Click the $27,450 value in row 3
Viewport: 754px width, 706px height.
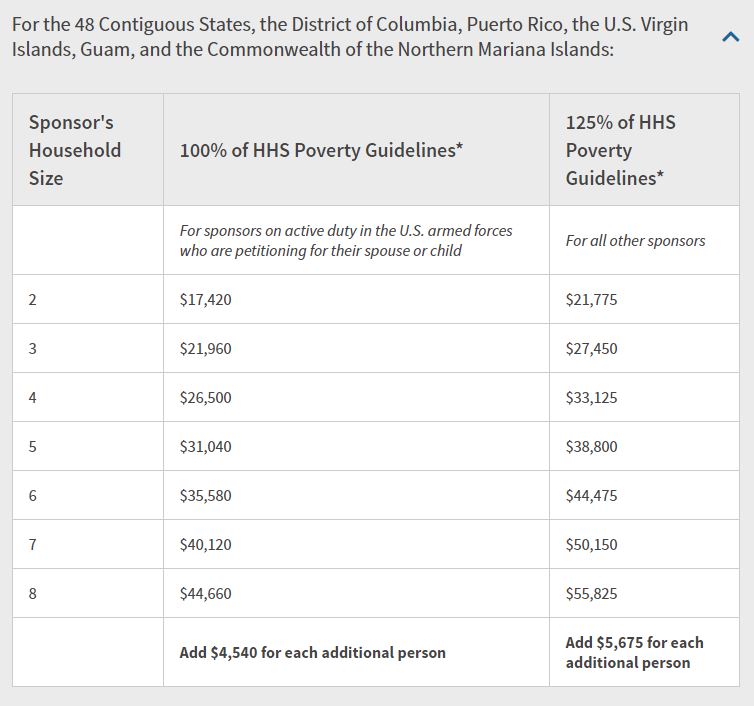[x=591, y=349]
